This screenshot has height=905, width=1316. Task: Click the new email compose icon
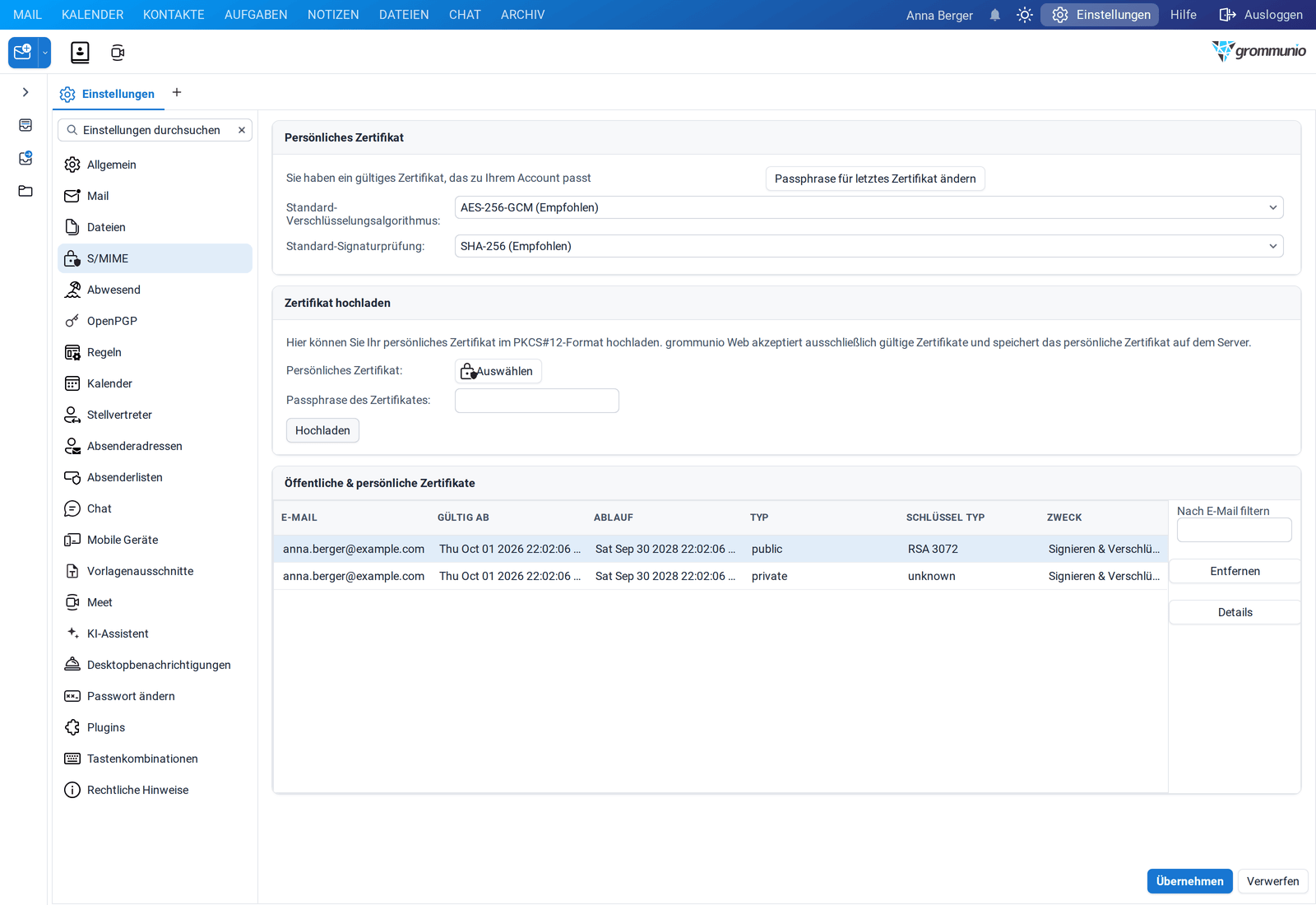23,53
